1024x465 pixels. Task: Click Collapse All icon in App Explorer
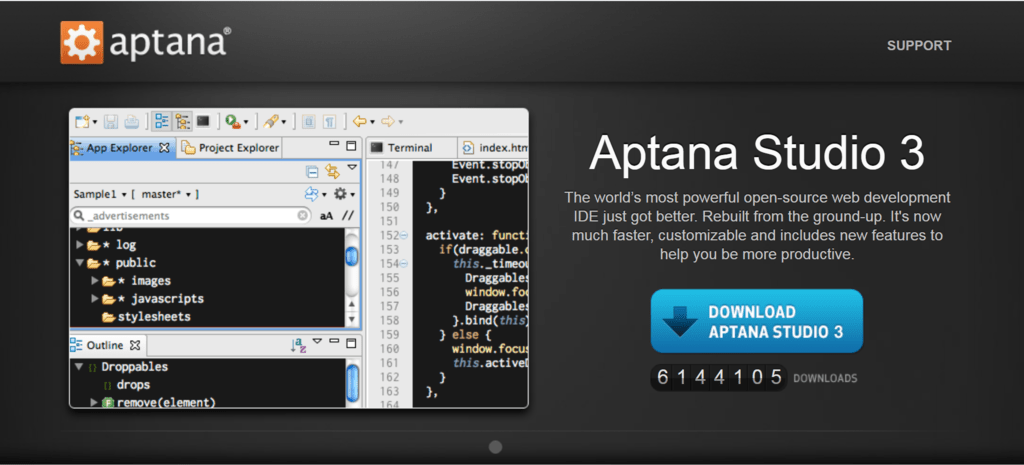pyautogui.click(x=312, y=172)
